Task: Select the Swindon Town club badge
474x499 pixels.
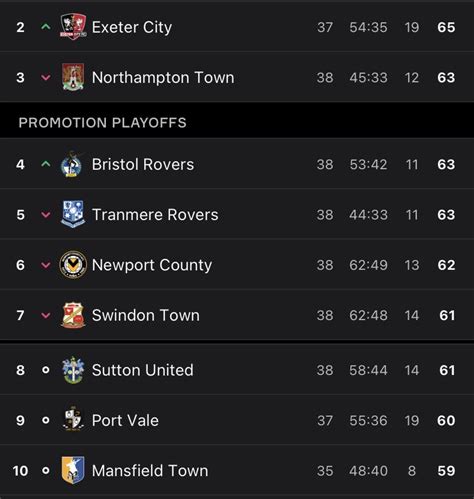Action: [73, 315]
